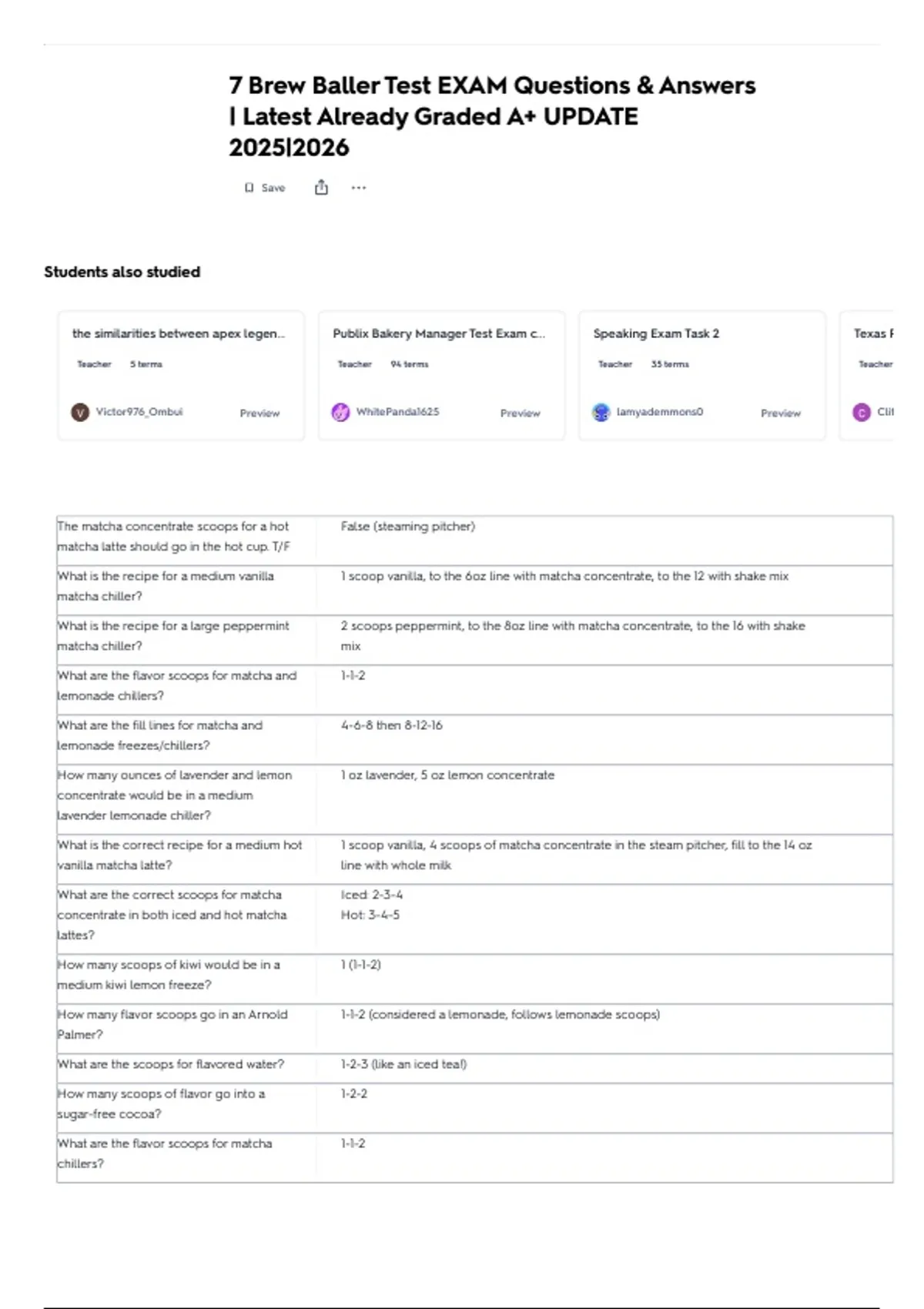Click the Save bookmark icon

[x=249, y=188]
